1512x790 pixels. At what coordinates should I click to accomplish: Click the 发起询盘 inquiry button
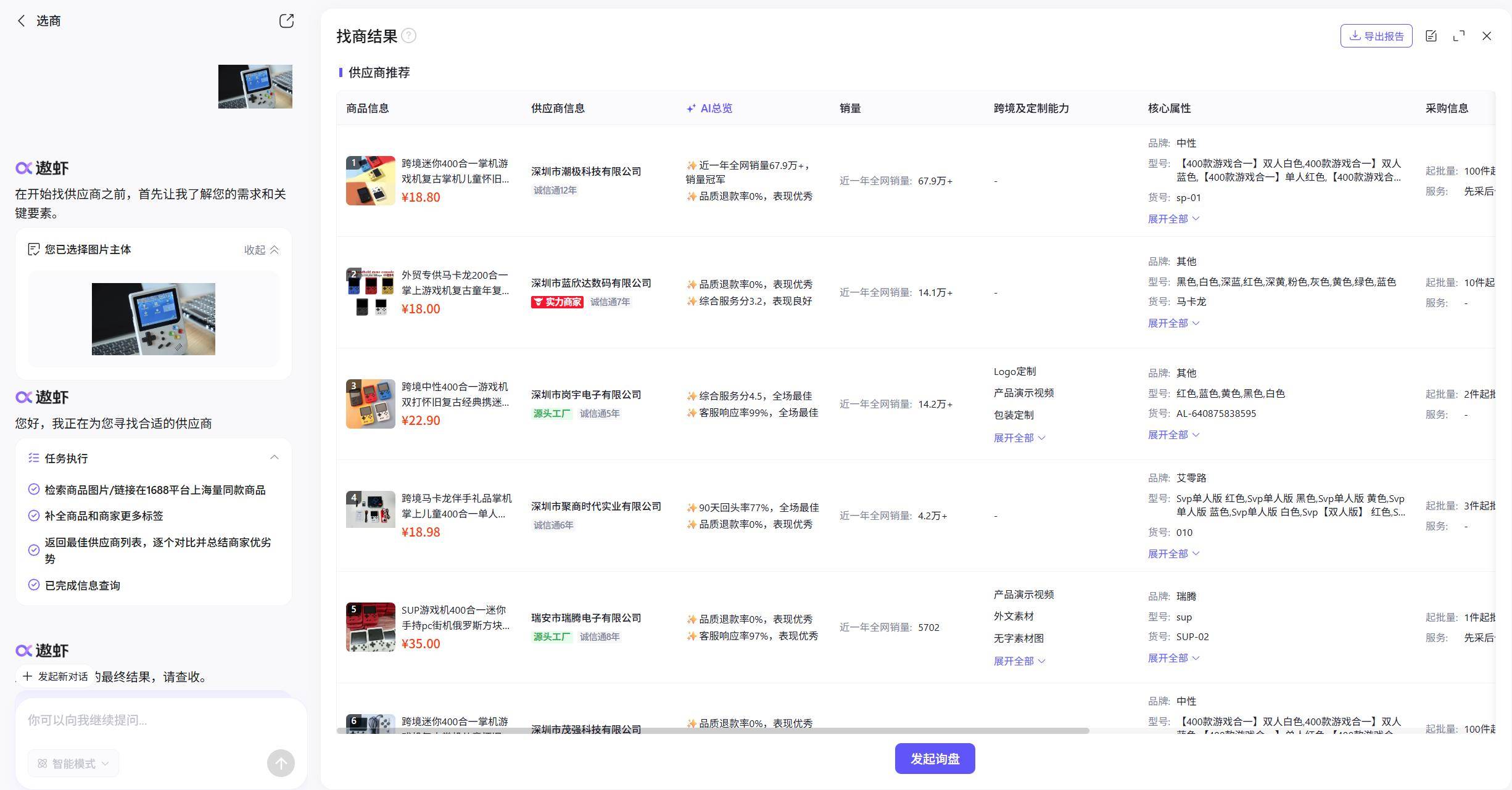point(935,759)
